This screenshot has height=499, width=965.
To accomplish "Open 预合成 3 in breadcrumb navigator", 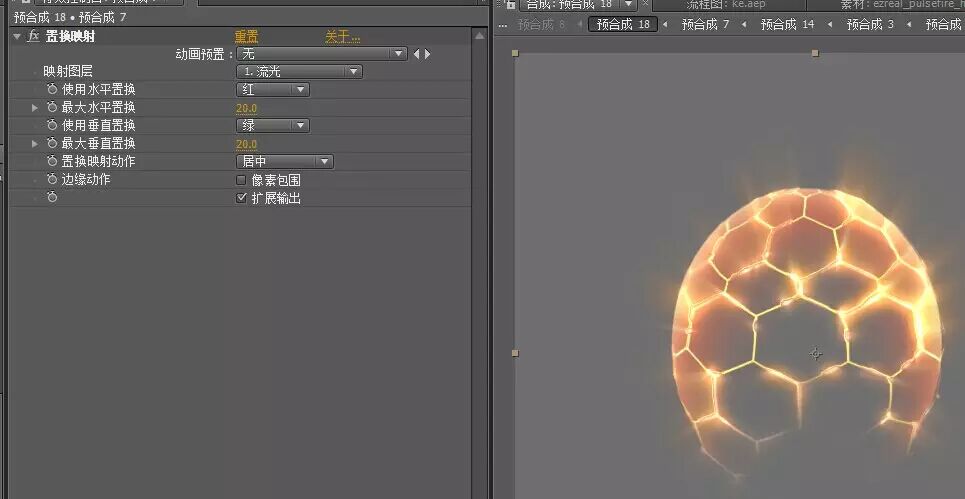I will pyautogui.click(x=870, y=25).
